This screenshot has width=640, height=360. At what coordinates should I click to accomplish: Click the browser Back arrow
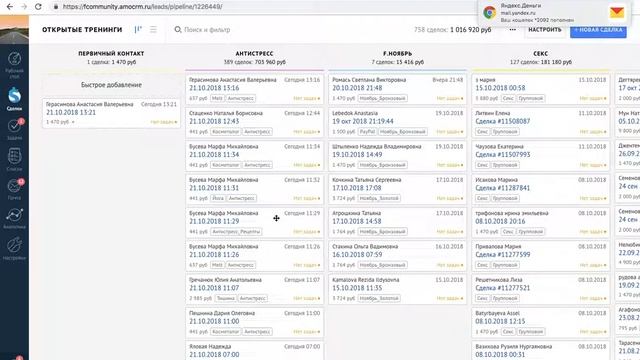click(10, 7)
